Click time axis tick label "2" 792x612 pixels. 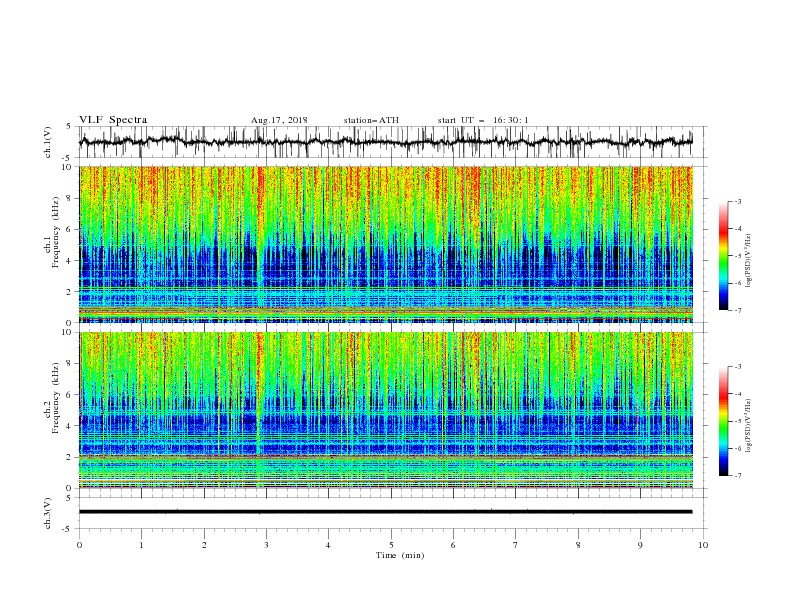tap(204, 545)
